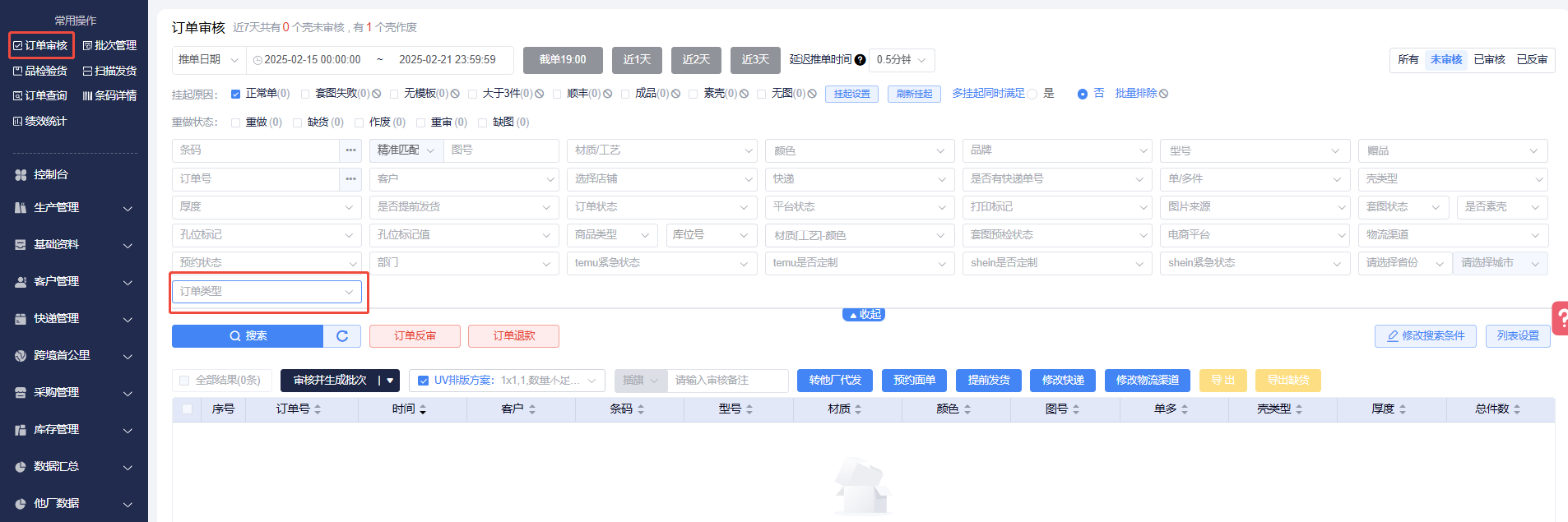This screenshot has height=522, width=1568.
Task: Click the 请输入审核备注 input field
Action: click(727, 381)
